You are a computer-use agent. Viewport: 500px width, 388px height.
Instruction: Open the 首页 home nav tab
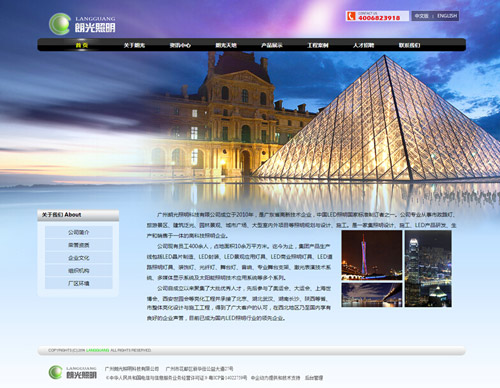82,45
